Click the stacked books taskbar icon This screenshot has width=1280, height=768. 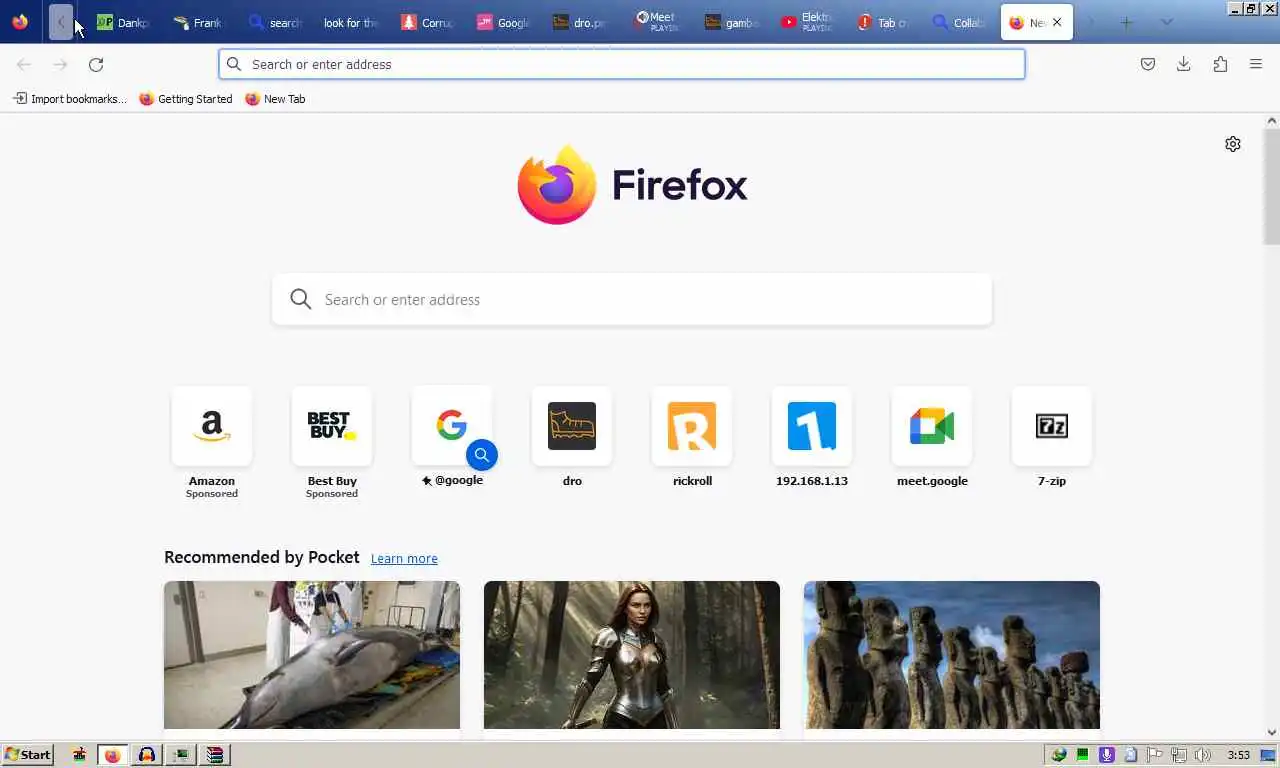214,755
